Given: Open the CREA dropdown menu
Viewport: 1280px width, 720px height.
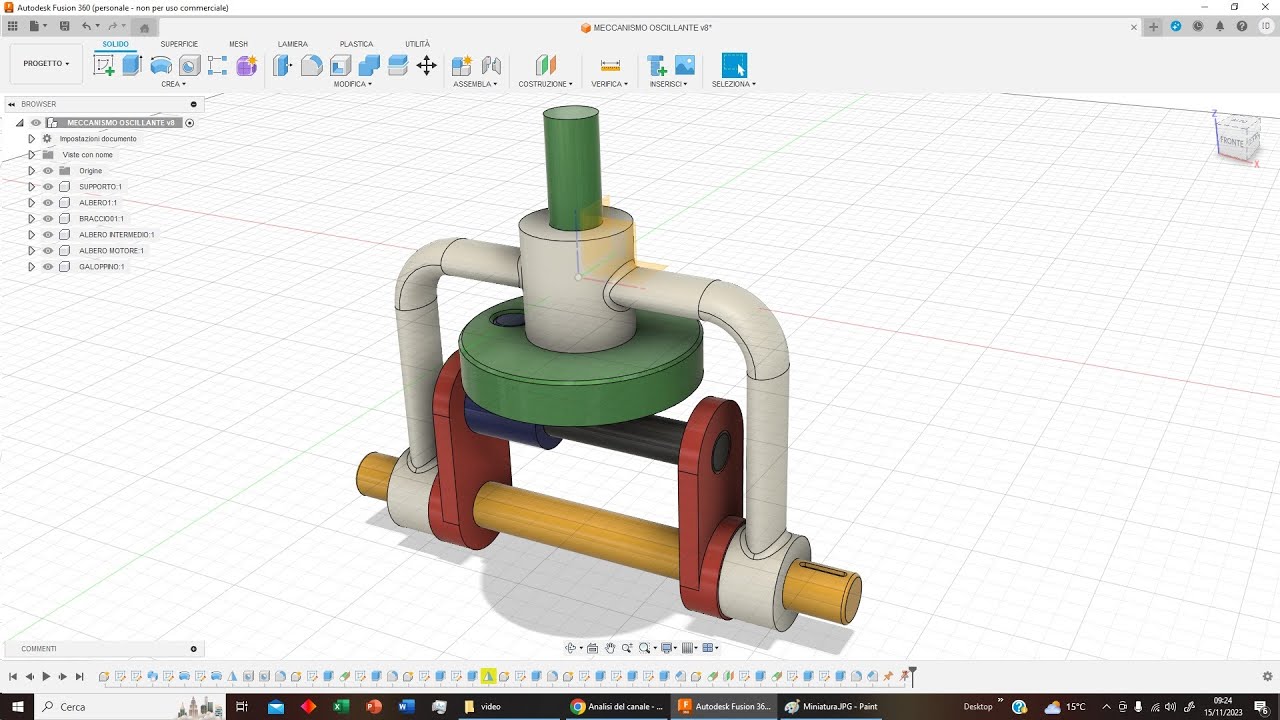Looking at the screenshot, I should coord(174,84).
